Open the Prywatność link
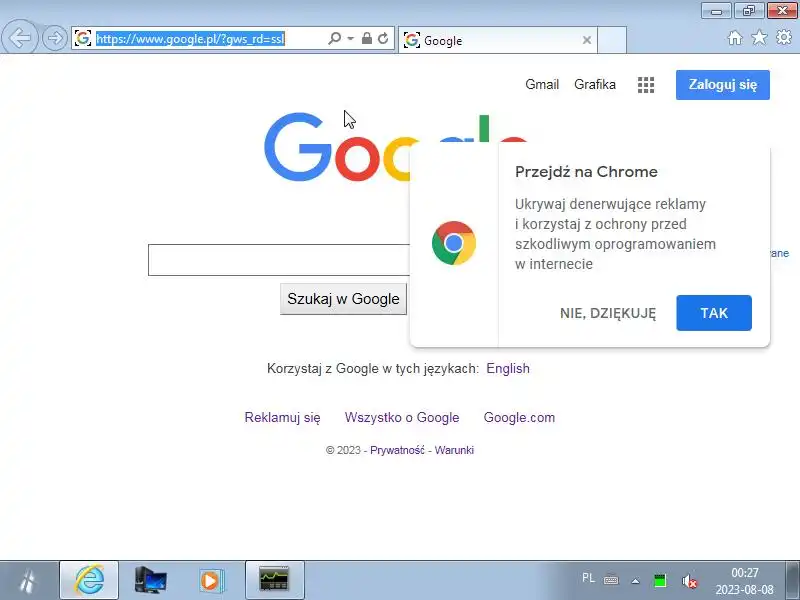800x600 pixels. coord(397,450)
